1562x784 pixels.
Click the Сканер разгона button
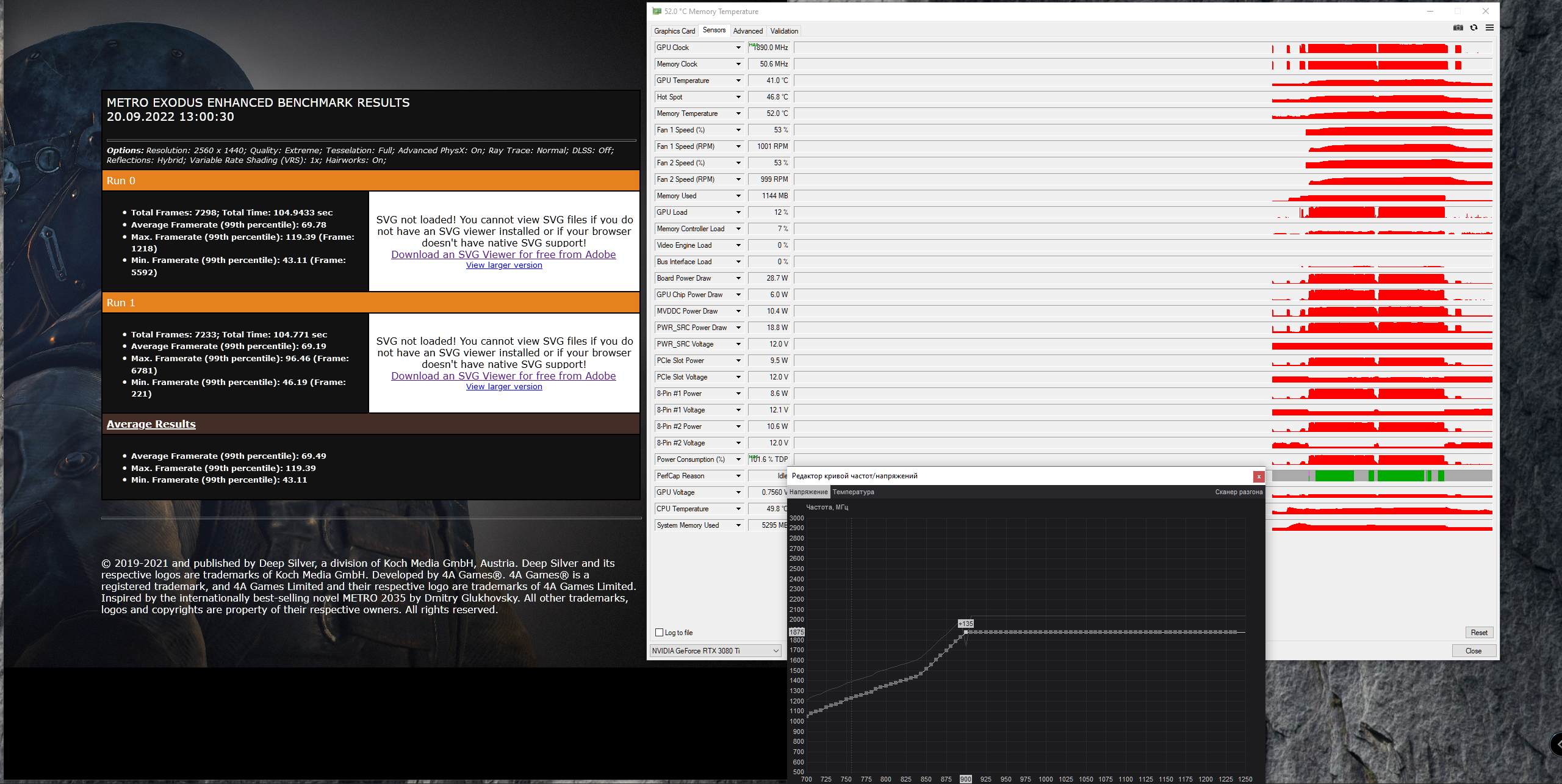[1238, 492]
